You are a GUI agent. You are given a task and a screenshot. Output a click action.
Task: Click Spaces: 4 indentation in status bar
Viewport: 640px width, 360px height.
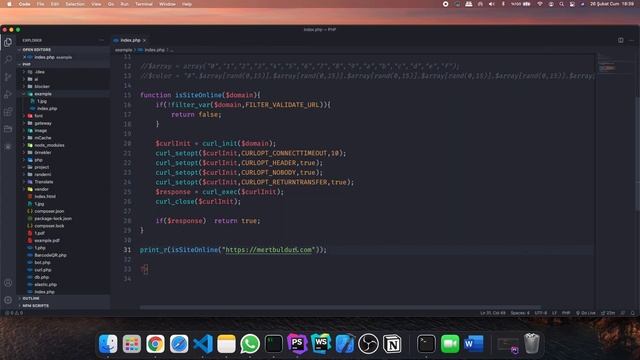coord(520,313)
